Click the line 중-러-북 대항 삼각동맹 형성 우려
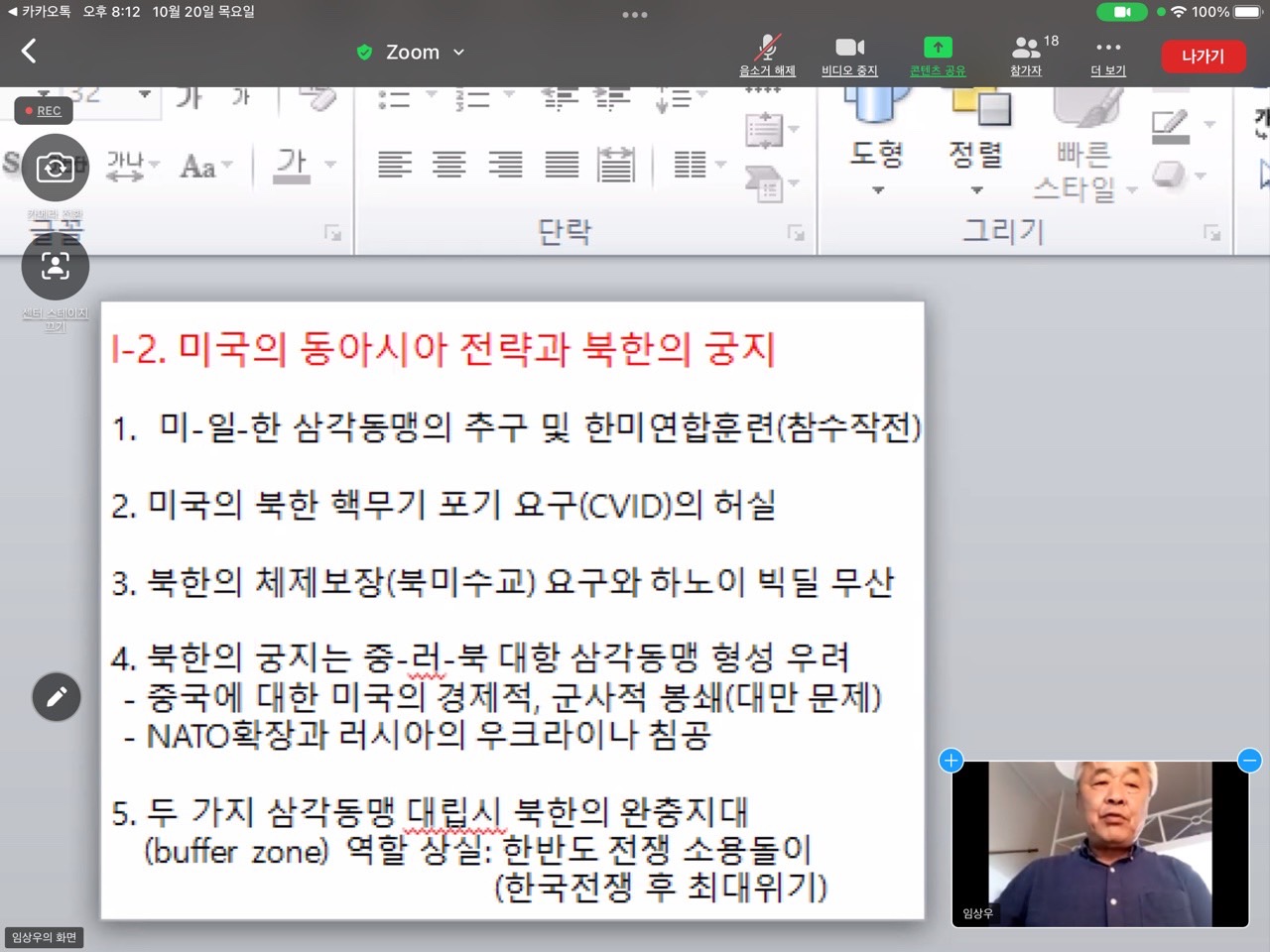This screenshot has height=952, width=1270. 480,657
